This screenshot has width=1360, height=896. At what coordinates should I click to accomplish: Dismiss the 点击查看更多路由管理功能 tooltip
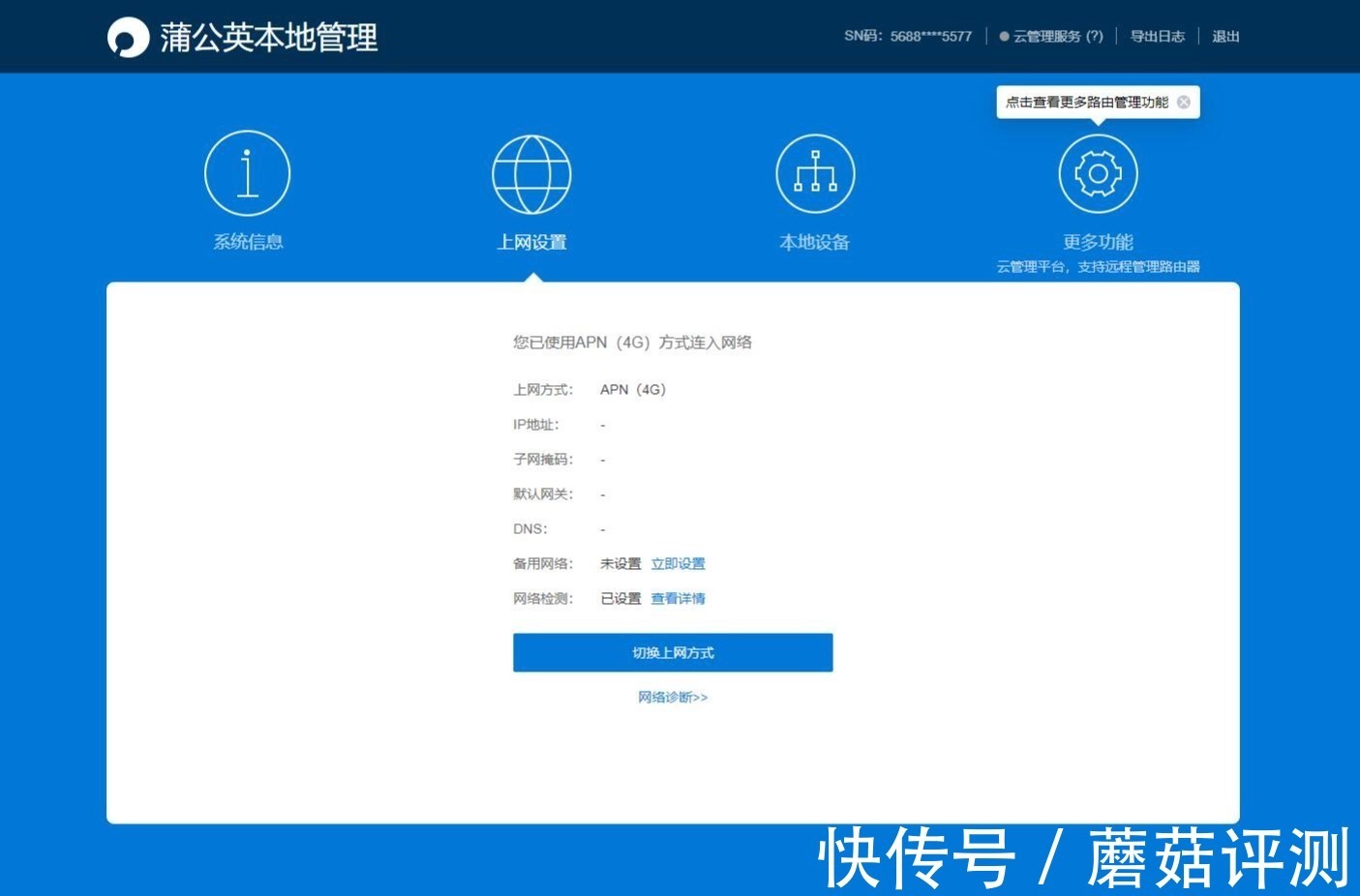point(1184,102)
